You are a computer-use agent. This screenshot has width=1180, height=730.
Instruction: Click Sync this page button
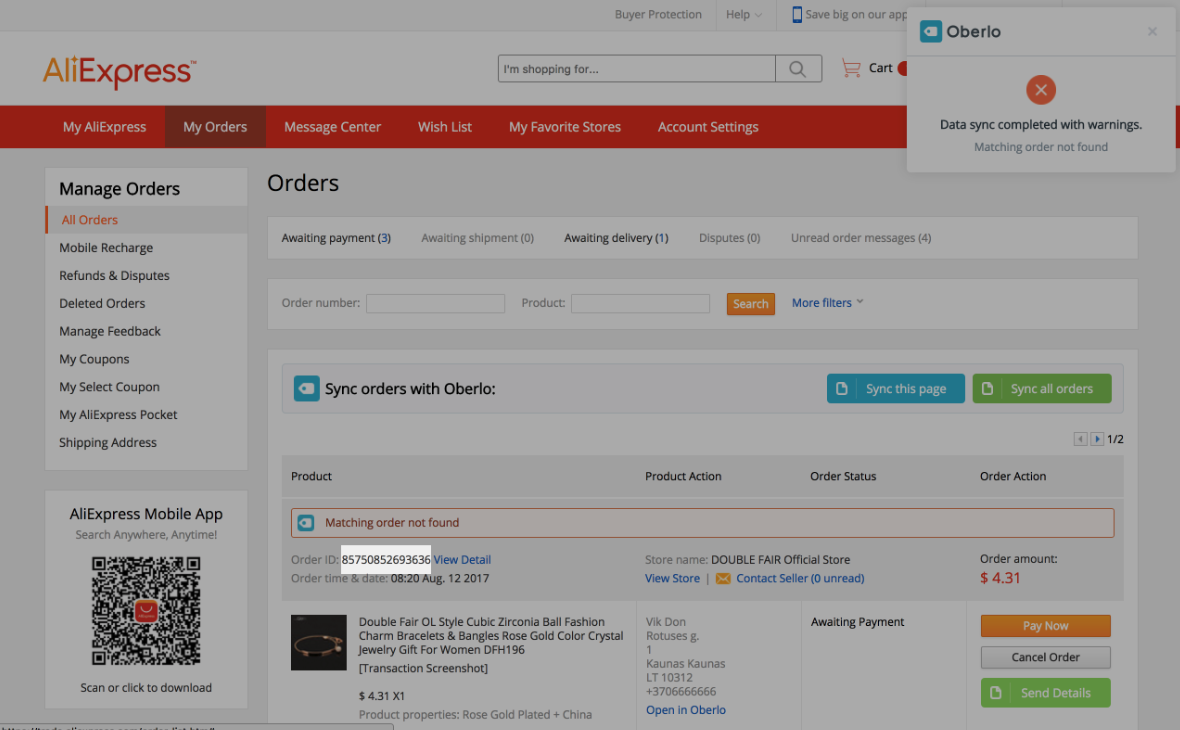(896, 388)
